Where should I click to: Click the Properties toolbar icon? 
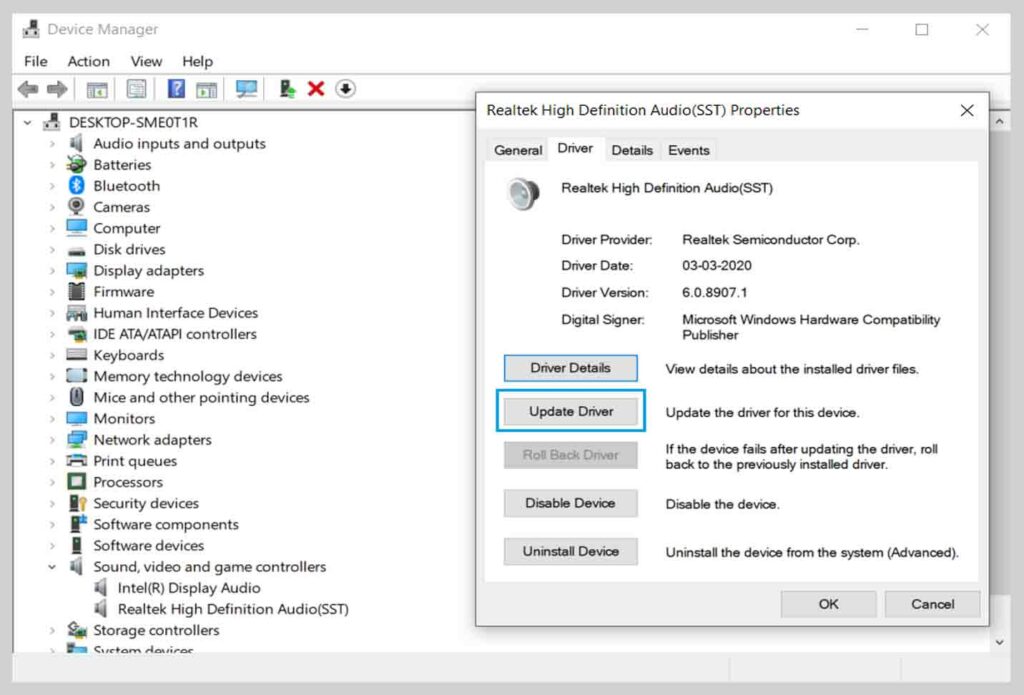(135, 88)
